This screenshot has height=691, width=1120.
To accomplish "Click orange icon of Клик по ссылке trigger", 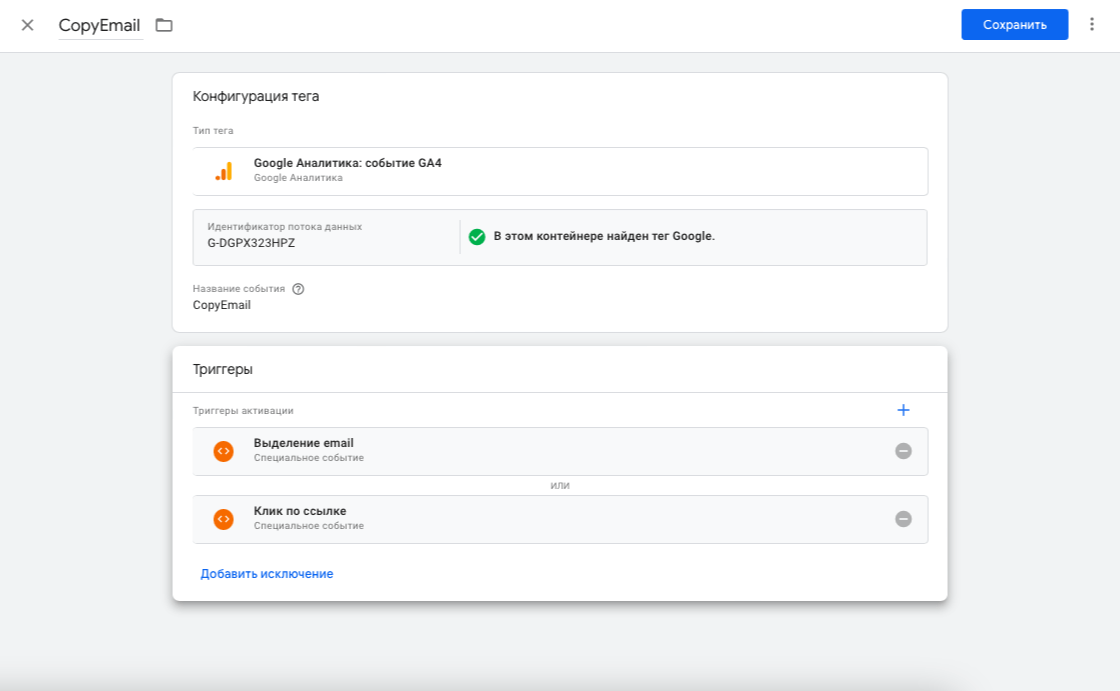I will (x=224, y=519).
